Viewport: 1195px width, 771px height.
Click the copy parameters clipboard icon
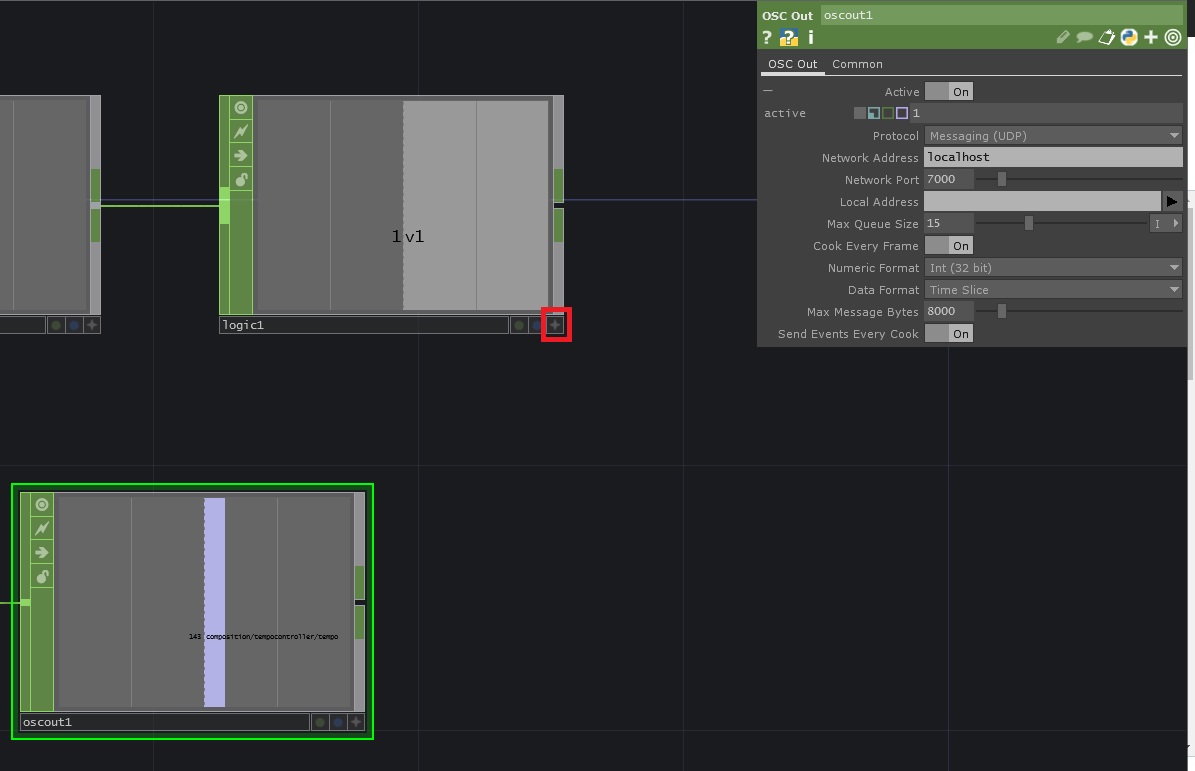click(x=1107, y=37)
